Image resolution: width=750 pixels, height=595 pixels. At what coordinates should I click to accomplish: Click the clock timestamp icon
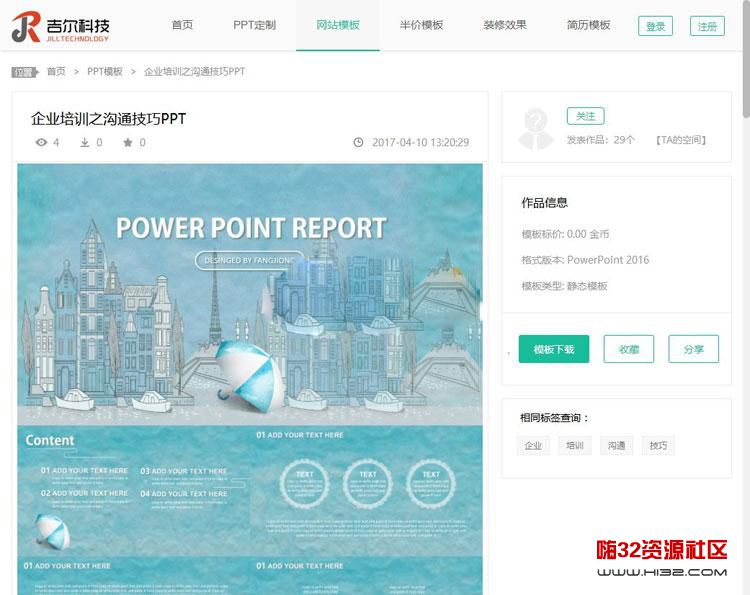click(x=358, y=143)
